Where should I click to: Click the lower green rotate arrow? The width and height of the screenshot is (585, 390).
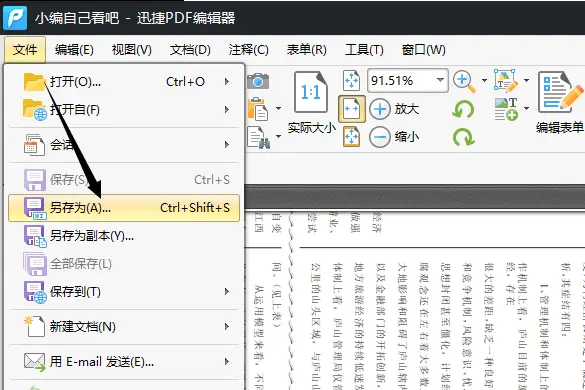coord(463,137)
